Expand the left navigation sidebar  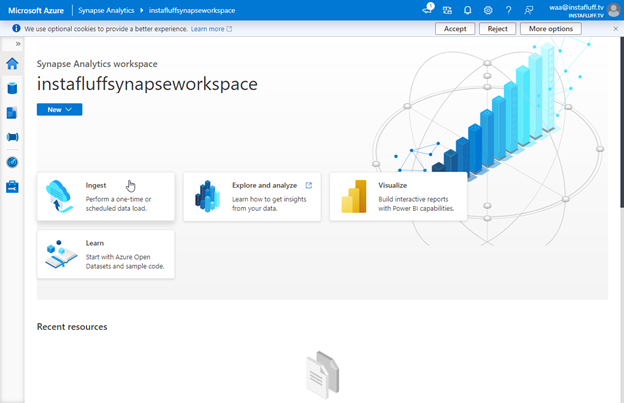(x=18, y=44)
